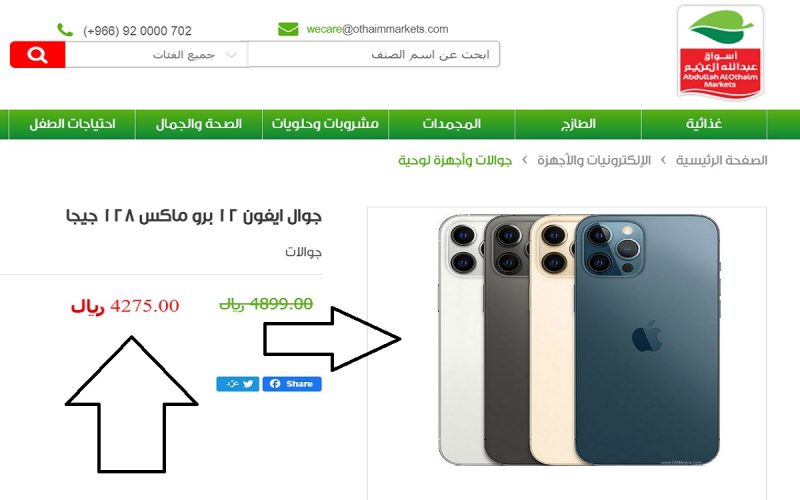The image size is (800, 500).
Task: Tweet the product via Twitter button
Action: pyautogui.click(x=238, y=384)
